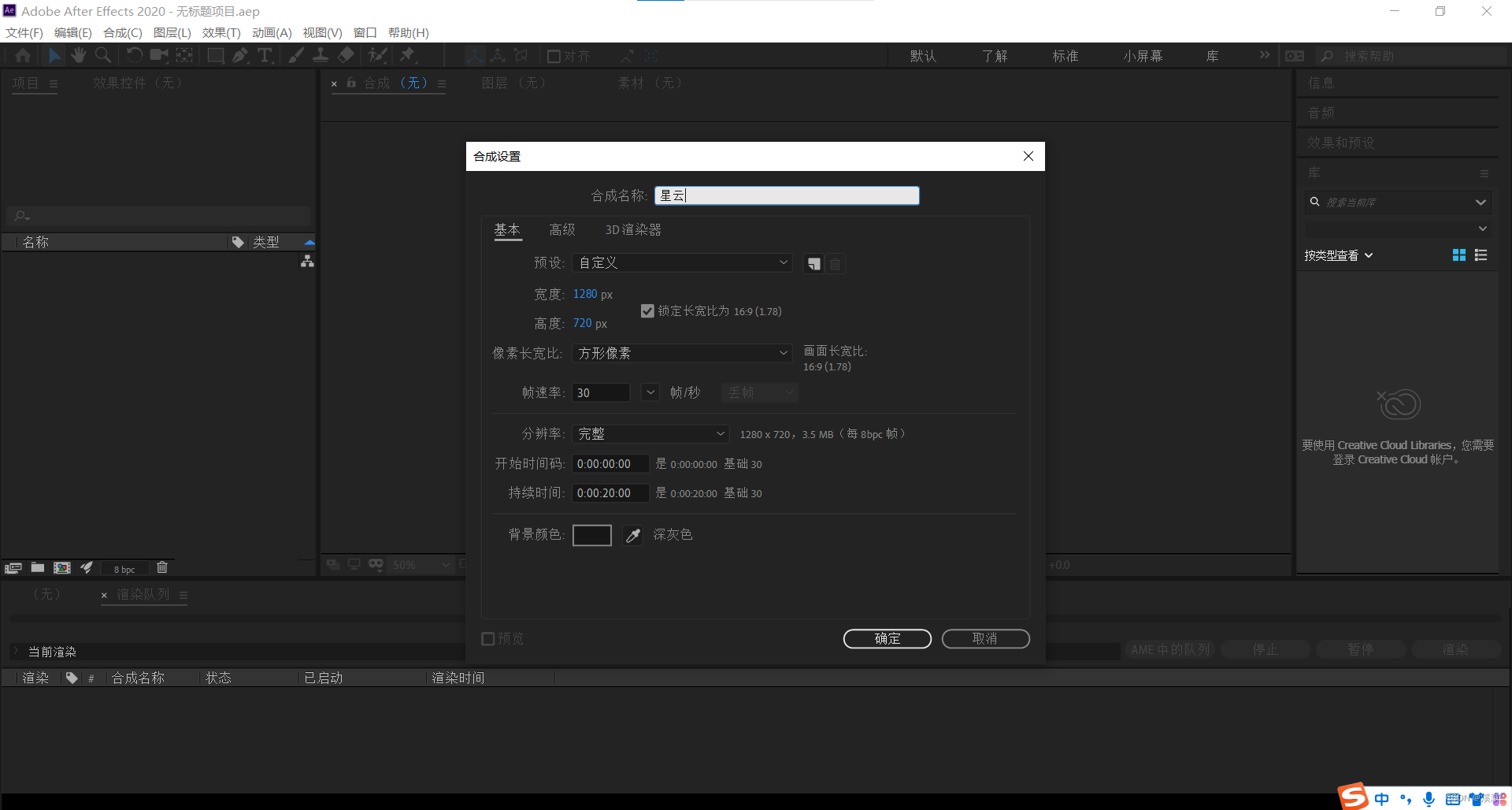Screen dimensions: 1512x810
Task: Select the Clone Stamp tool
Action: pos(321,55)
